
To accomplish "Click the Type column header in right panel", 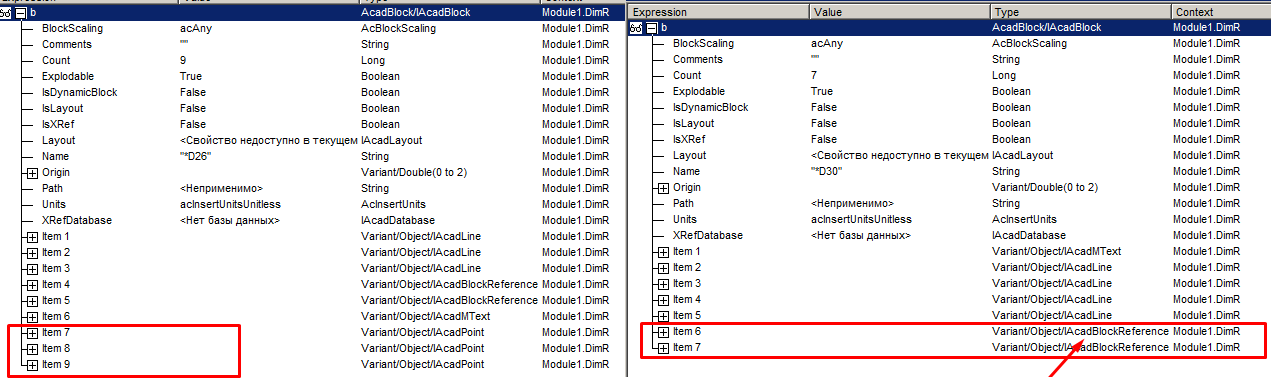I will tap(1080, 11).
